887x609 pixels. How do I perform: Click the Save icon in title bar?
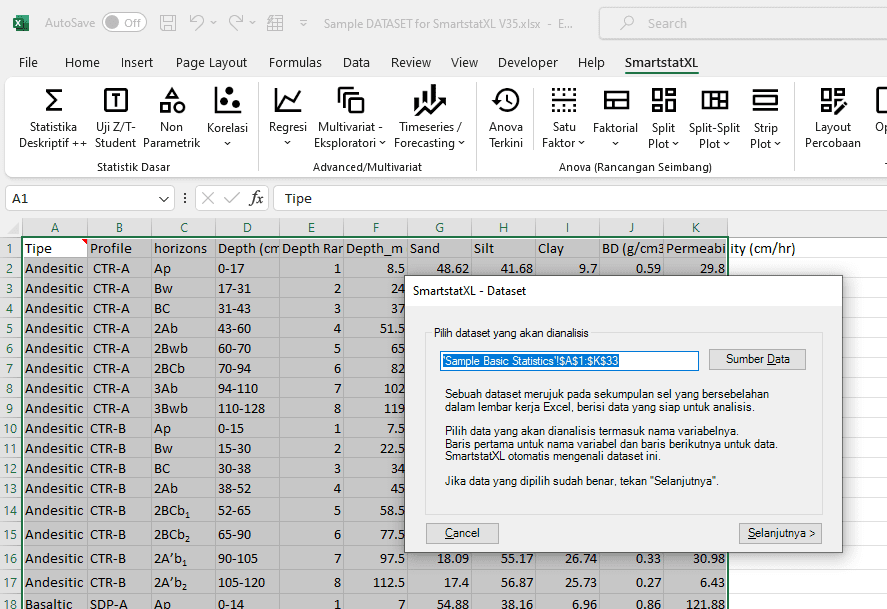point(168,23)
